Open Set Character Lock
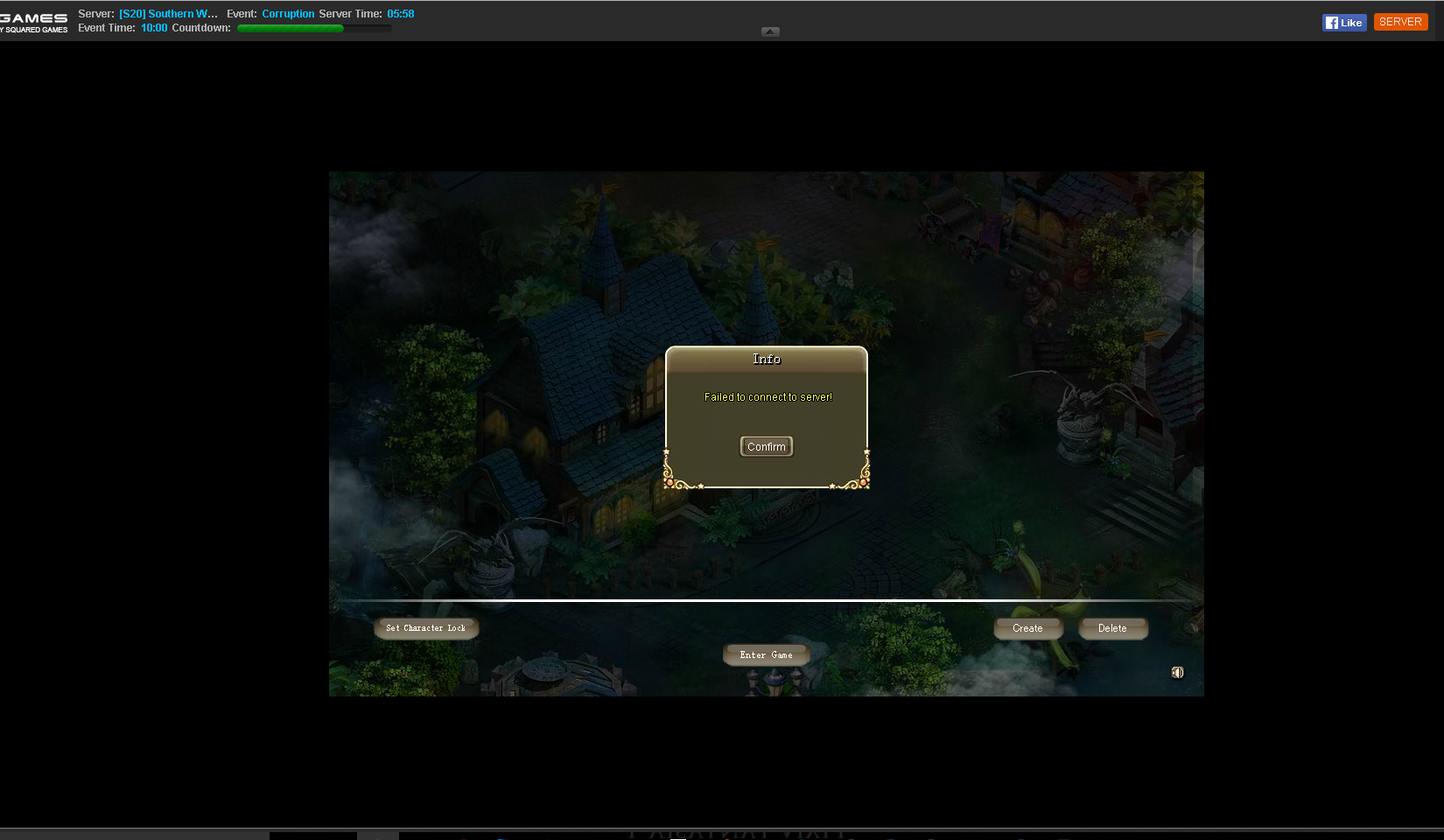 (426, 628)
